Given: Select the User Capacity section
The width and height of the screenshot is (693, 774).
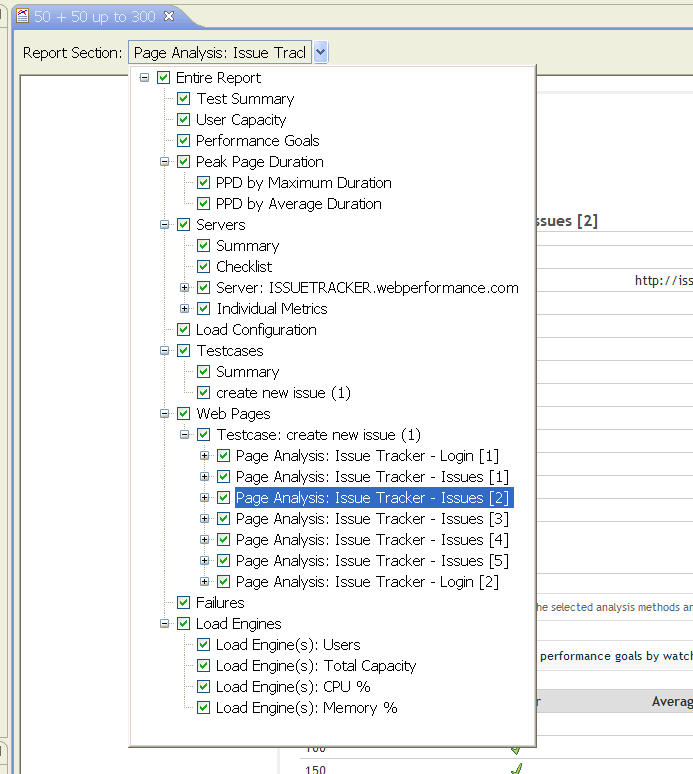Looking at the screenshot, I should pos(241,120).
